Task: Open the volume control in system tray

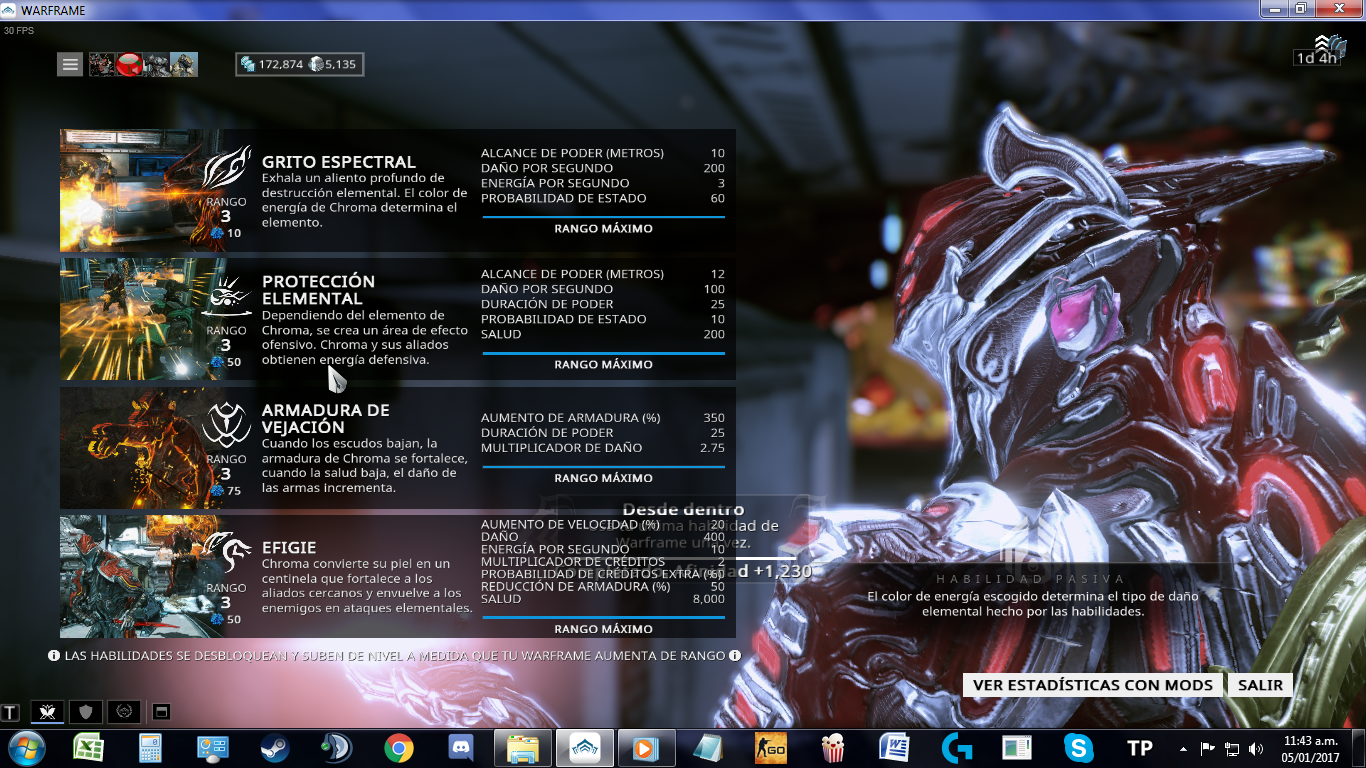Action: pos(1257,748)
